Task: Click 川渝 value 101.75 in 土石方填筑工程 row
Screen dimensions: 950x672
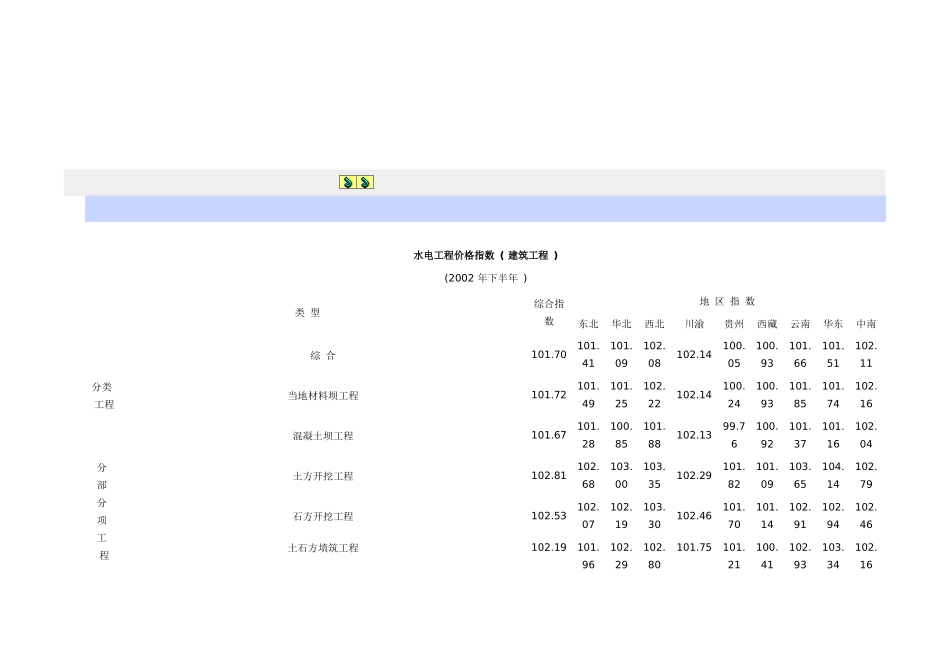Action: [694, 547]
